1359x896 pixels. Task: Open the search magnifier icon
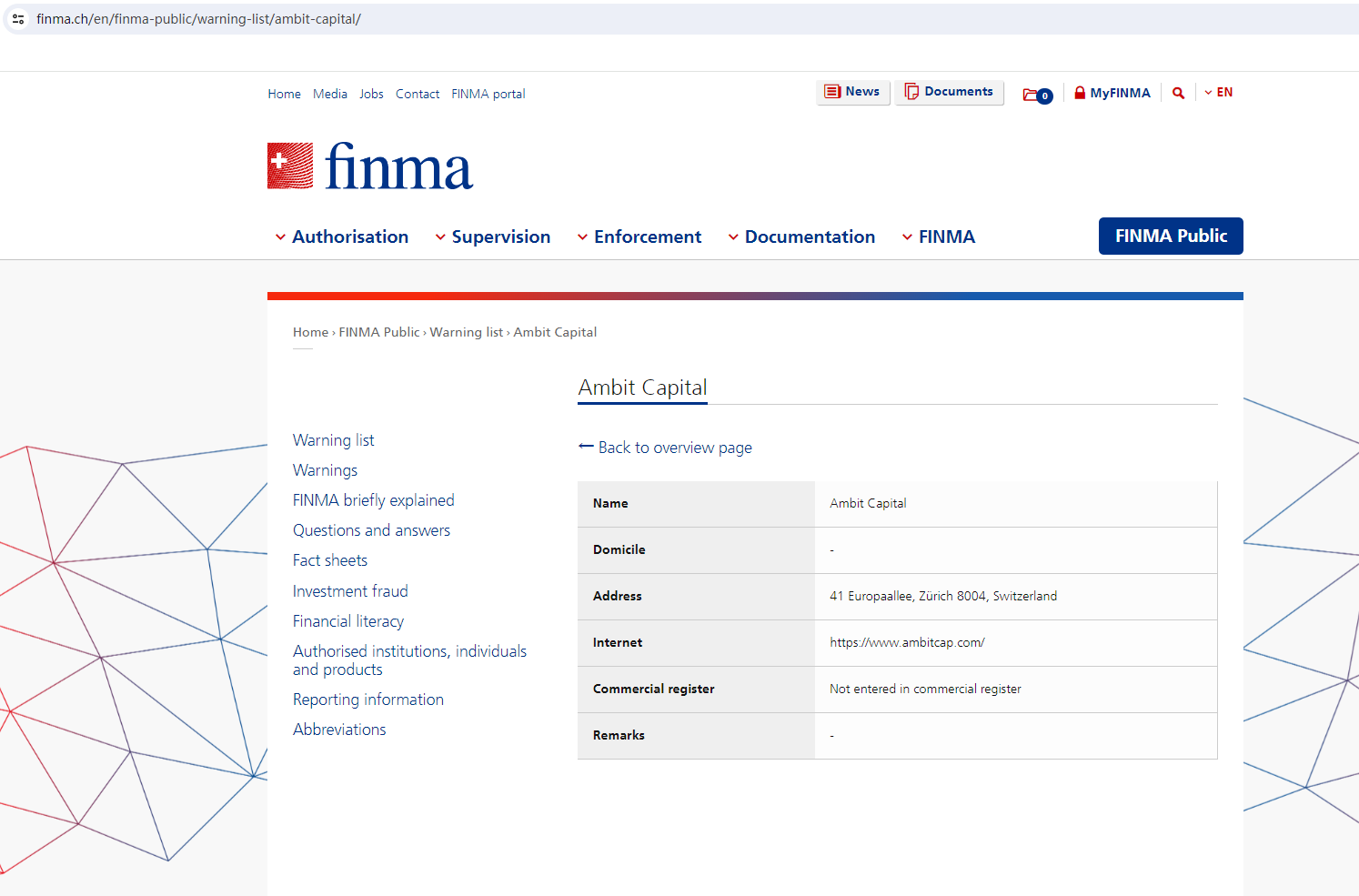(1178, 93)
